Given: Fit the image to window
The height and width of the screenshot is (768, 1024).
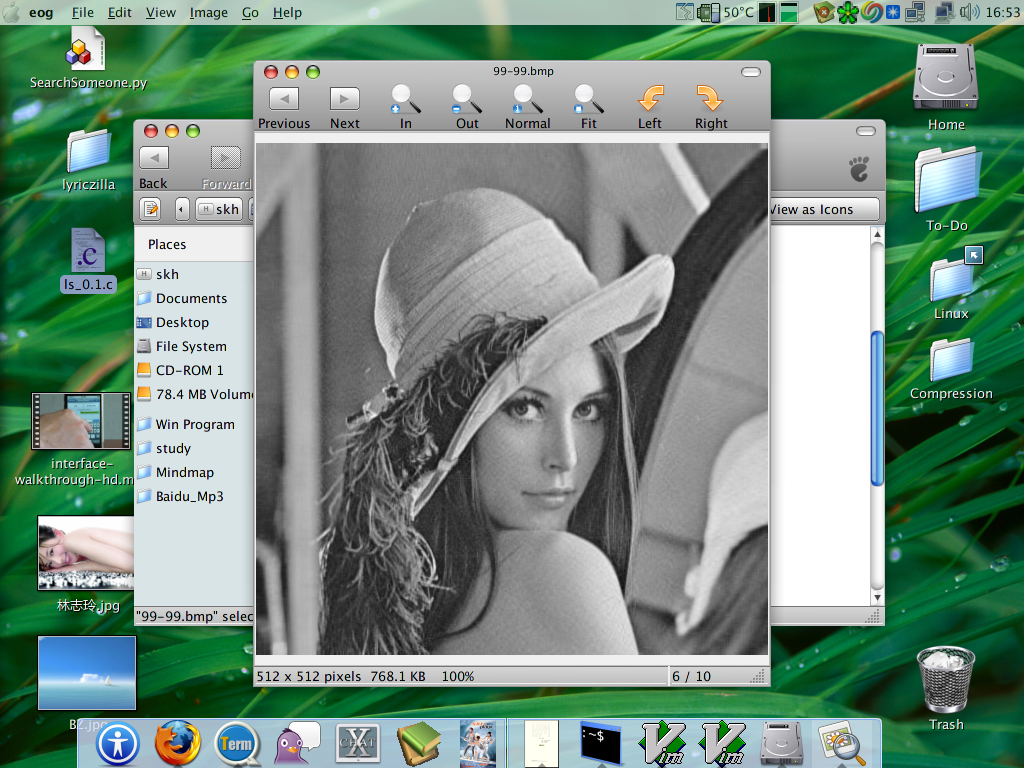Looking at the screenshot, I should 588,107.
